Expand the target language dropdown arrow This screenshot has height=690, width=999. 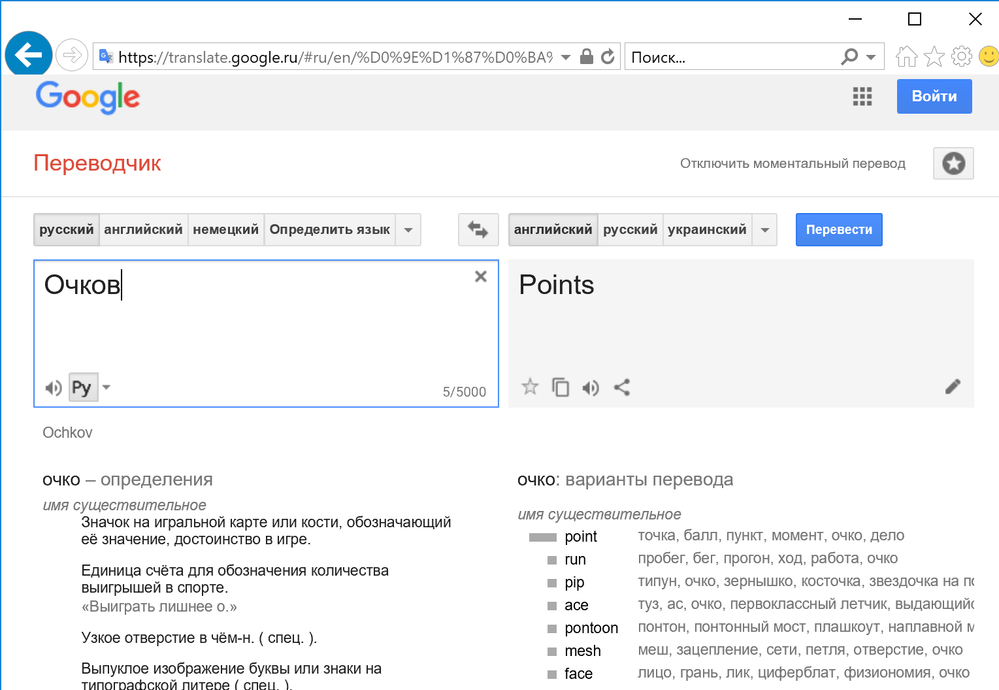click(765, 230)
